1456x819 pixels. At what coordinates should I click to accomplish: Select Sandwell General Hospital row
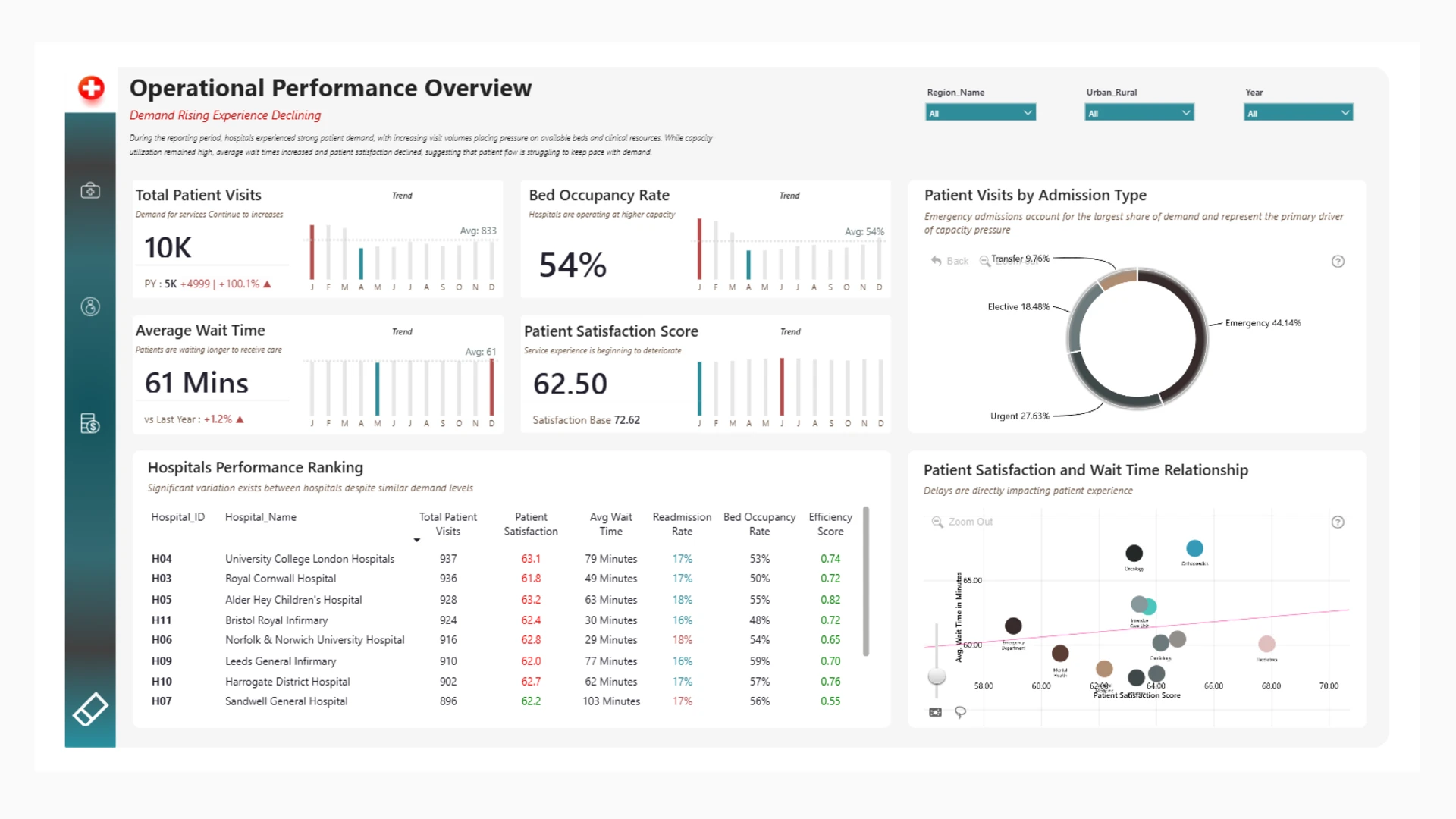tap(500, 701)
